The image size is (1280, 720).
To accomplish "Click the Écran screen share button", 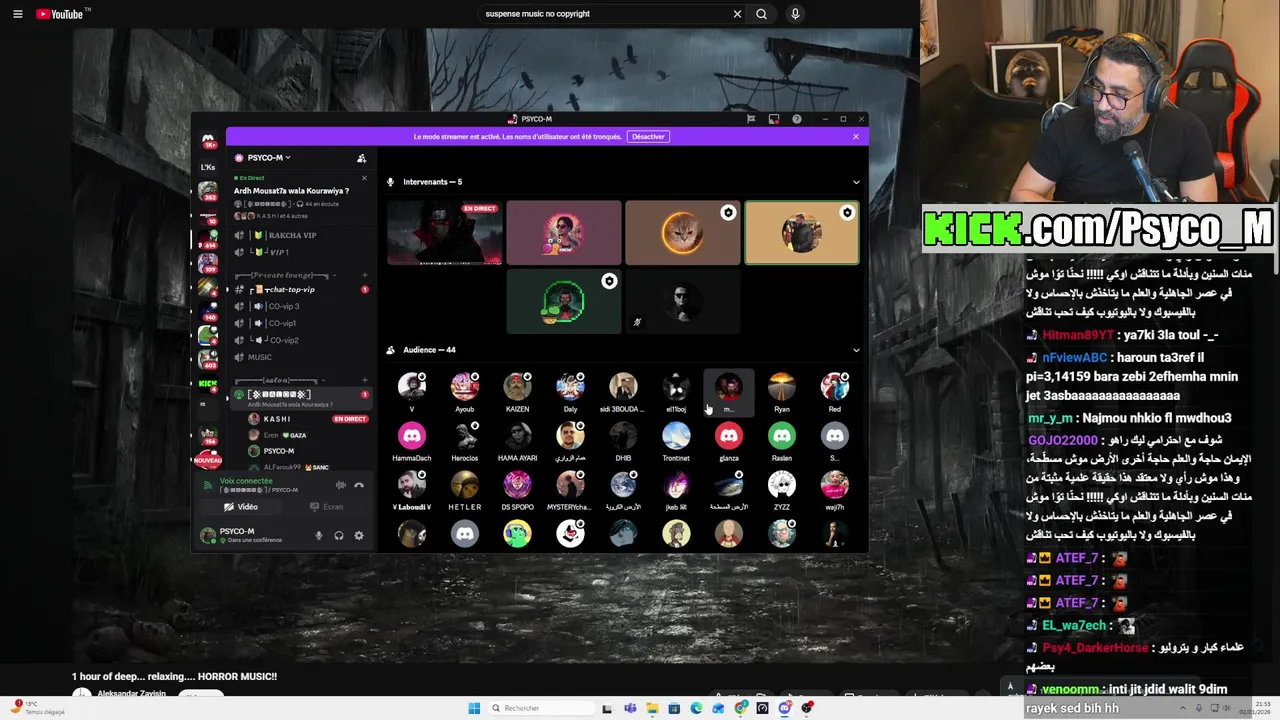I will [327, 507].
